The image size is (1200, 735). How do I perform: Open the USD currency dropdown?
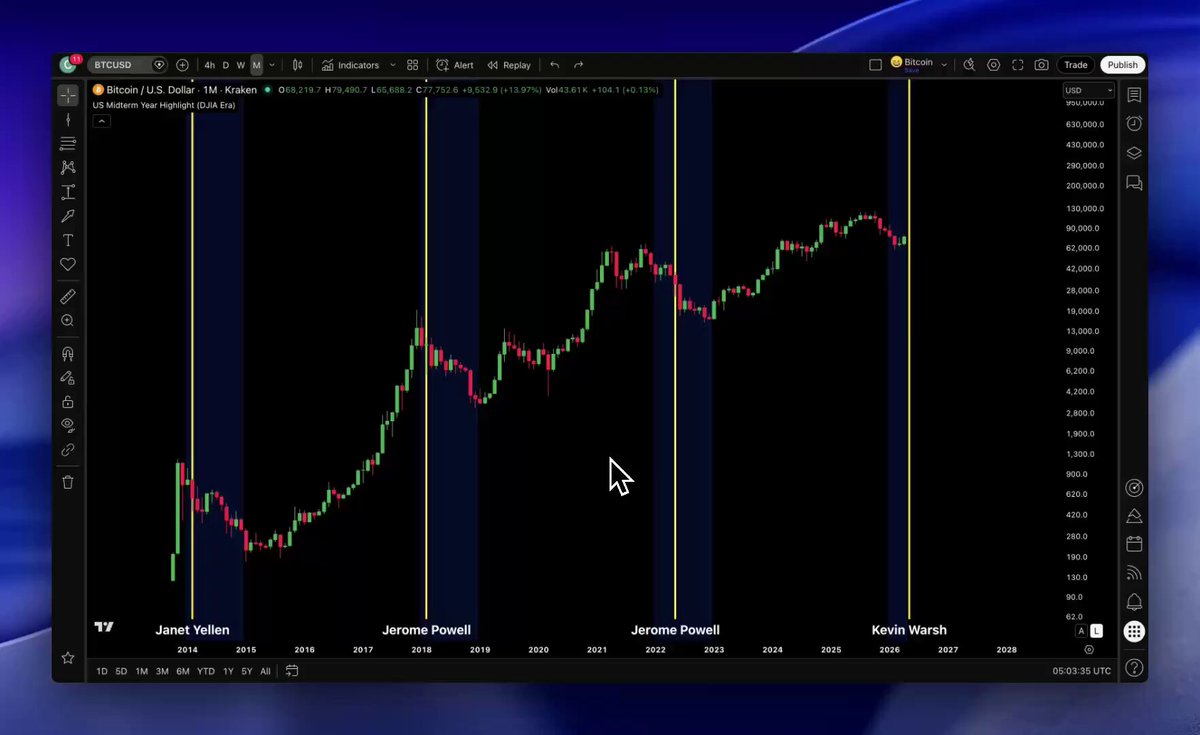[1088, 91]
